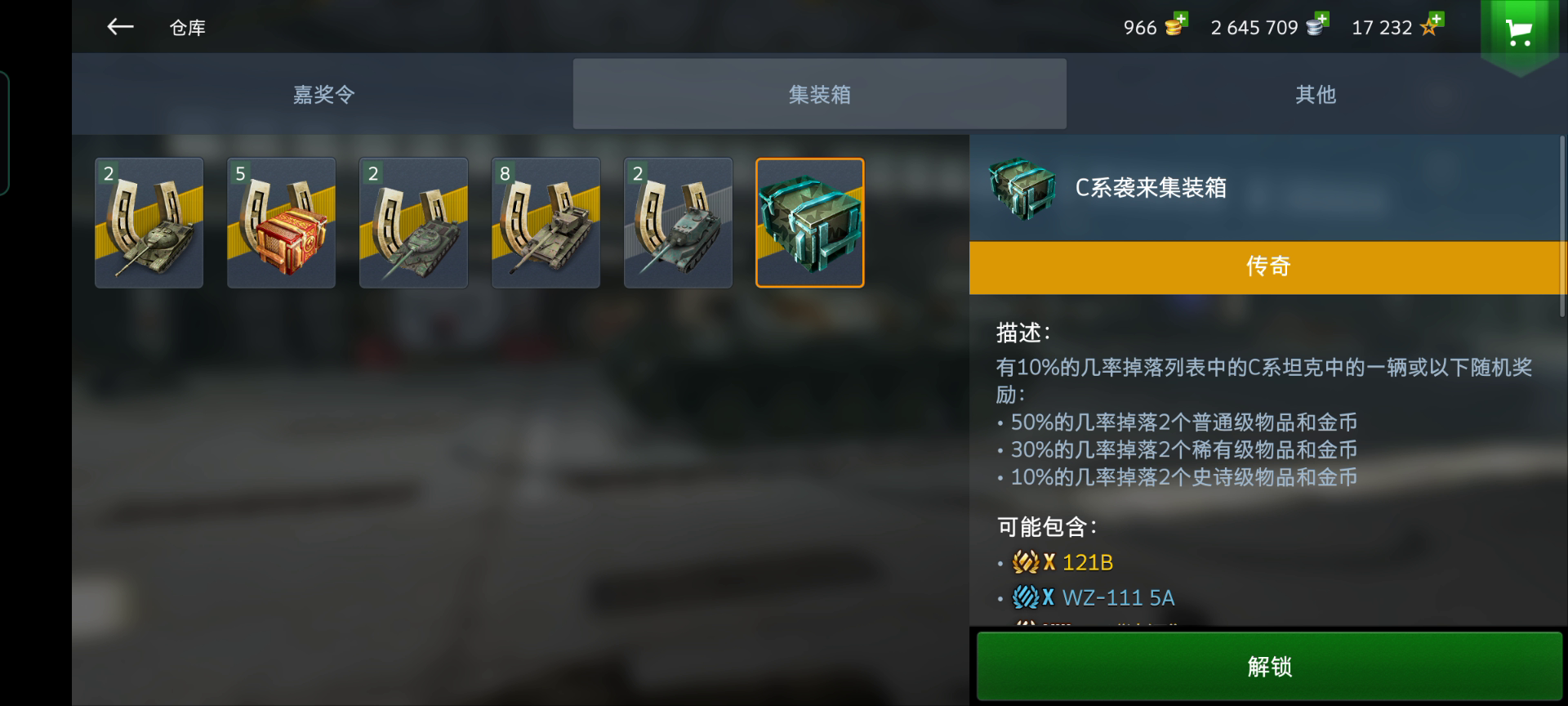The image size is (1568, 706).
Task: Click the details panel scrollbar
Action: click(x=1563, y=226)
